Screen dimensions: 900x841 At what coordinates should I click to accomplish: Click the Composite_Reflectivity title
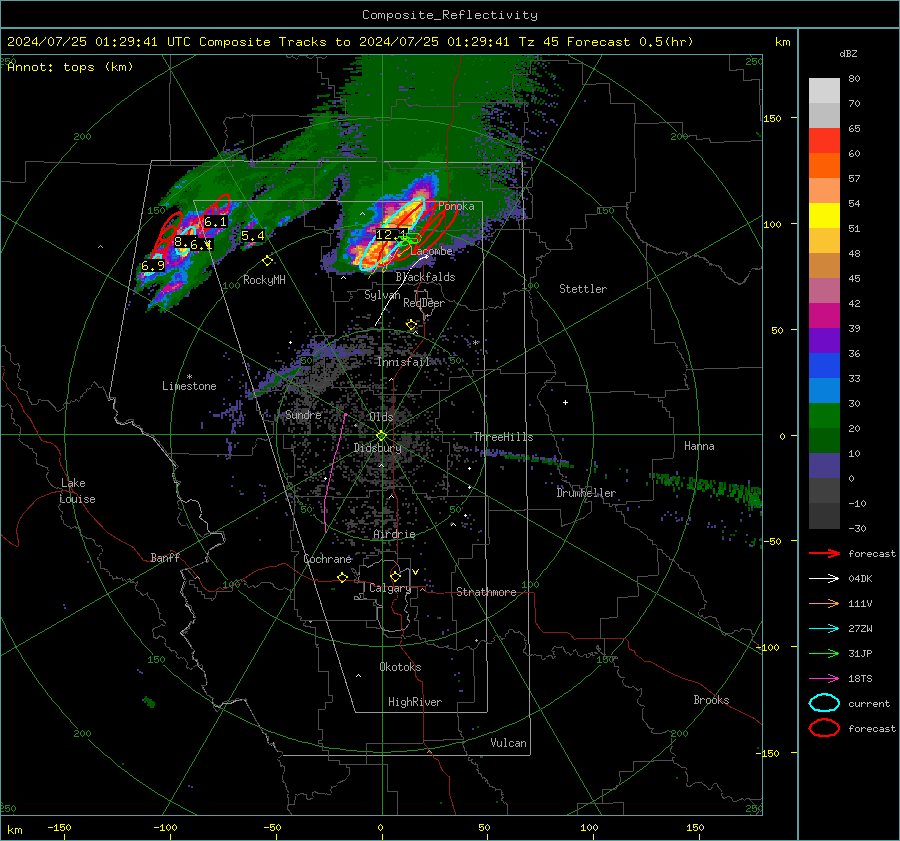pos(450,15)
